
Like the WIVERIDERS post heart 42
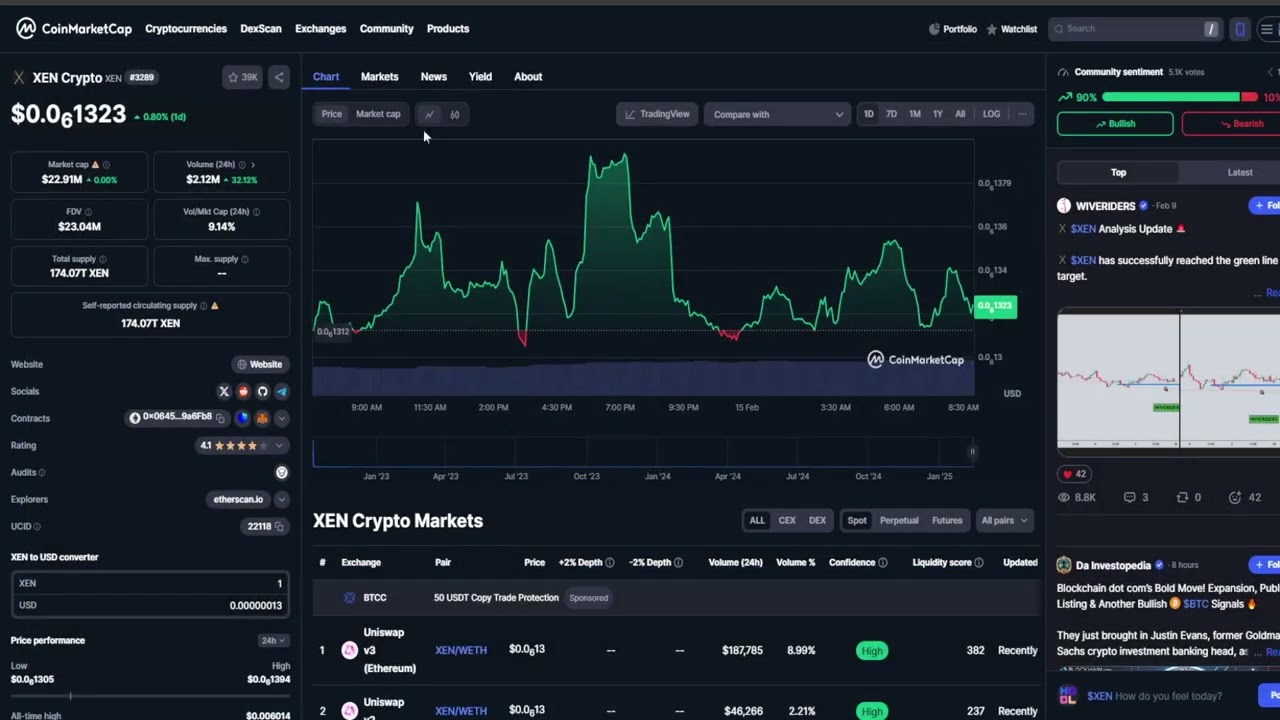point(1075,474)
